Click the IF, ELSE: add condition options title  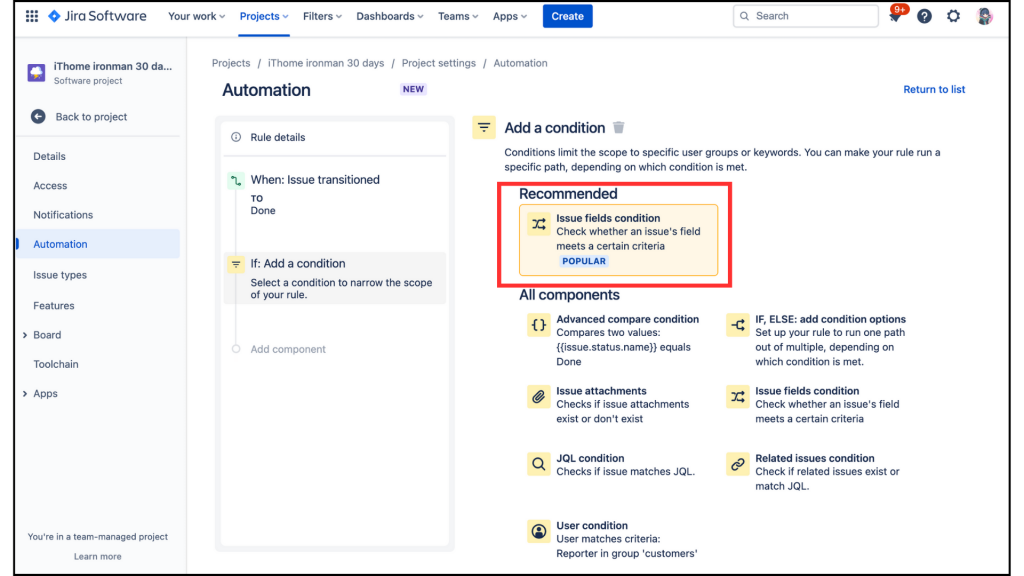[830, 319]
